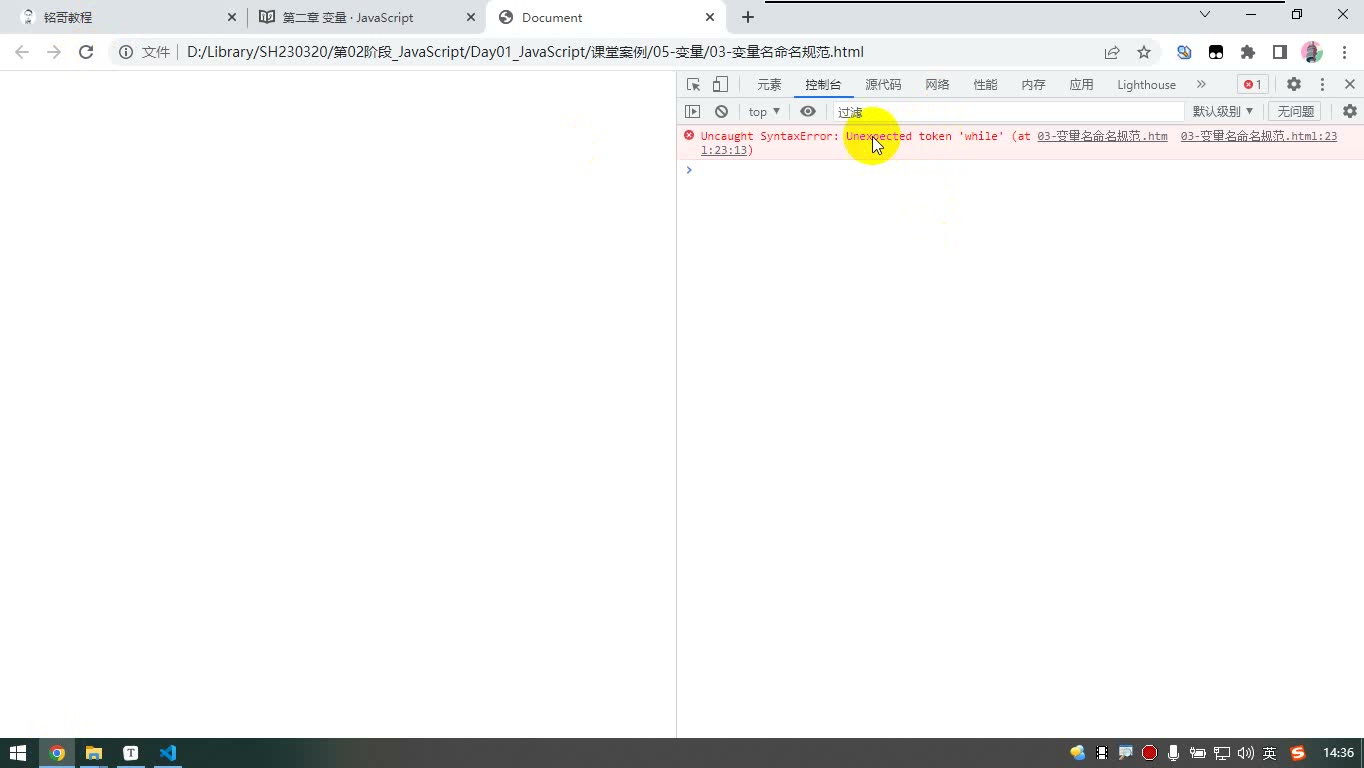Screen dimensions: 1364x768
Task: Click the address bar URL
Action: pyautogui.click(x=525, y=52)
